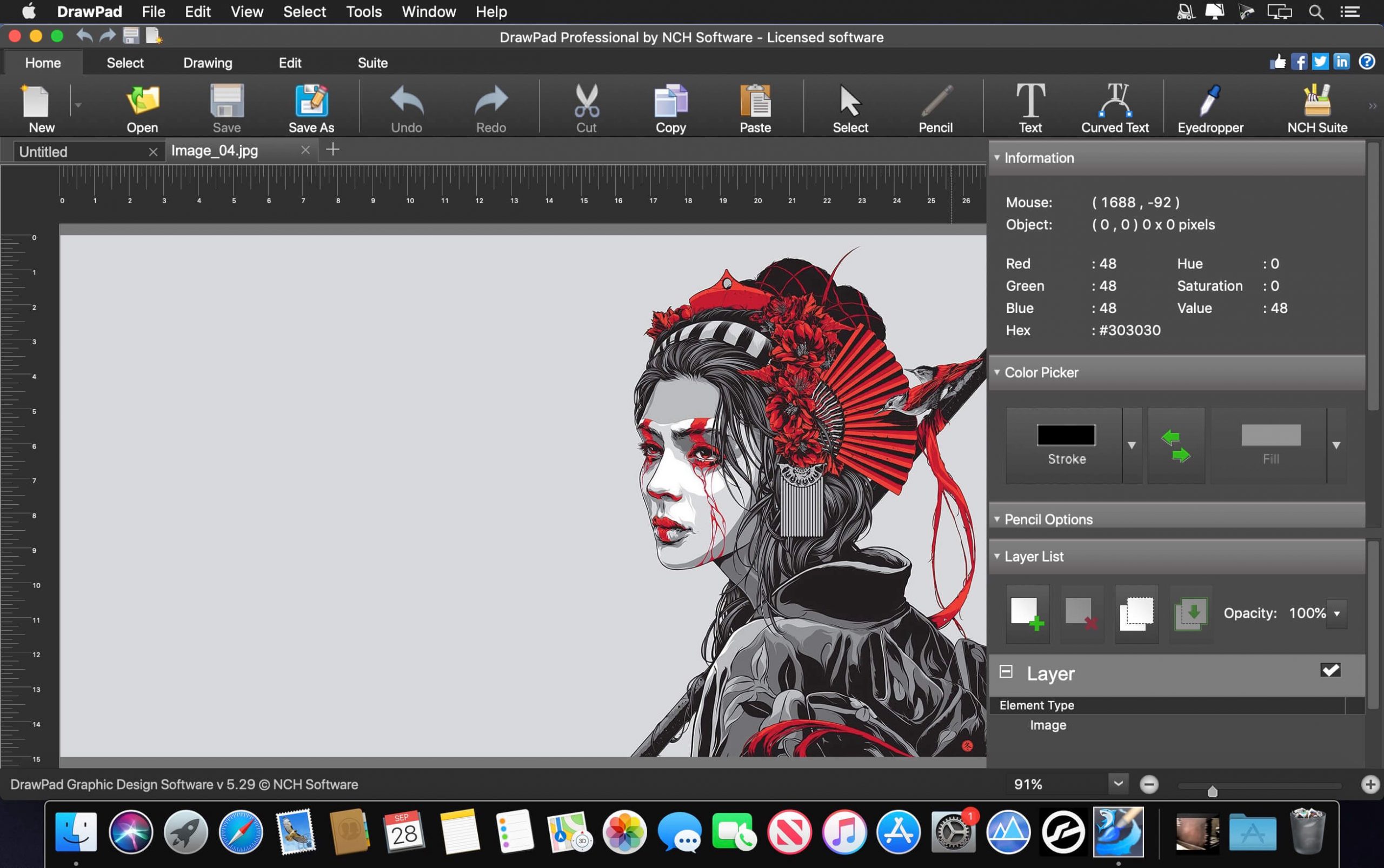This screenshot has width=1384, height=868.
Task: Click Save As button
Action: coord(311,108)
